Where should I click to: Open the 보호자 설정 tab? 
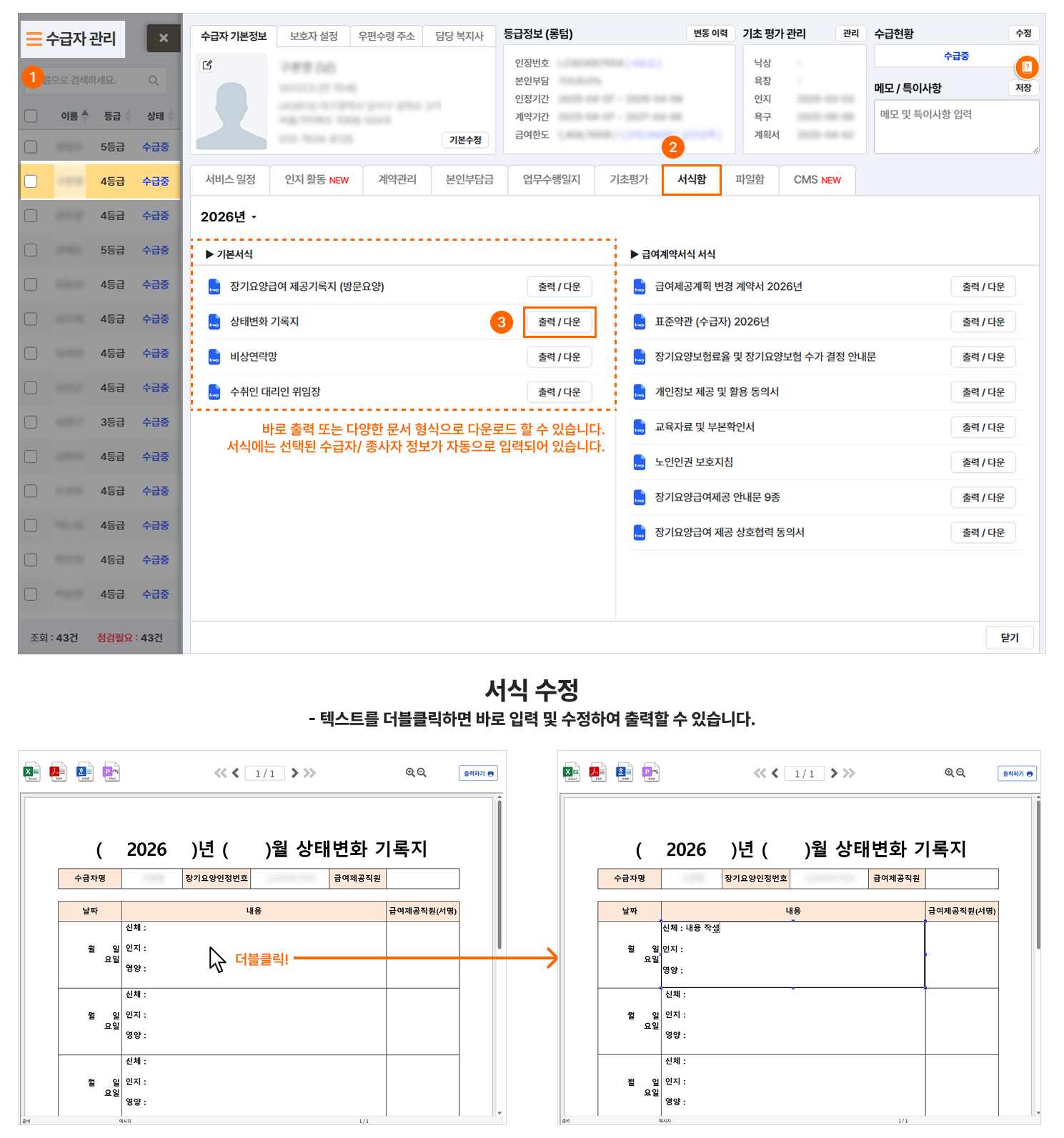[x=314, y=36]
